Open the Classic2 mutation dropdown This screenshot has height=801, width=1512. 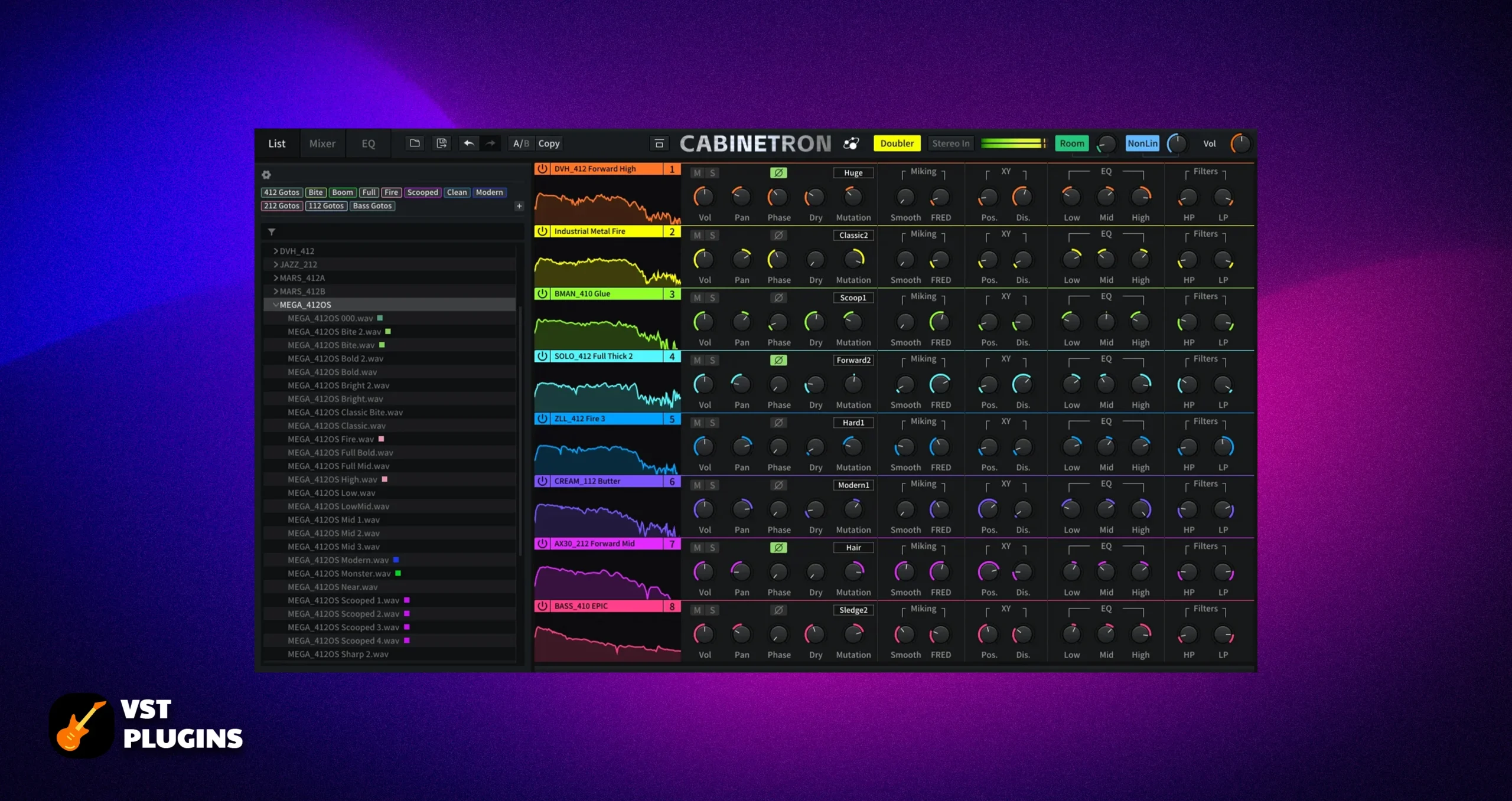point(853,236)
